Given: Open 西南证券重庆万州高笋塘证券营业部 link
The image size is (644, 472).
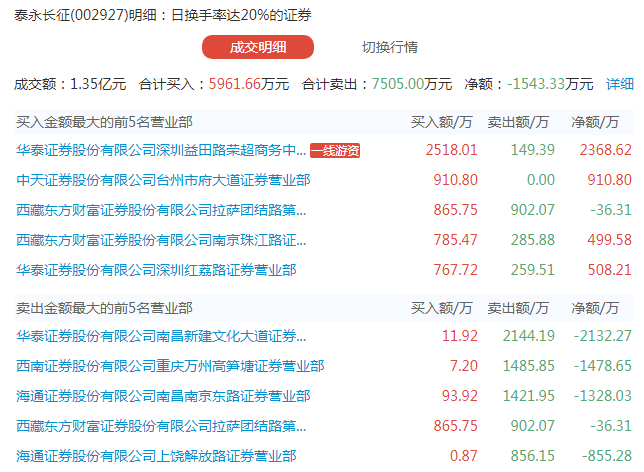Looking at the screenshot, I should pos(170,366).
